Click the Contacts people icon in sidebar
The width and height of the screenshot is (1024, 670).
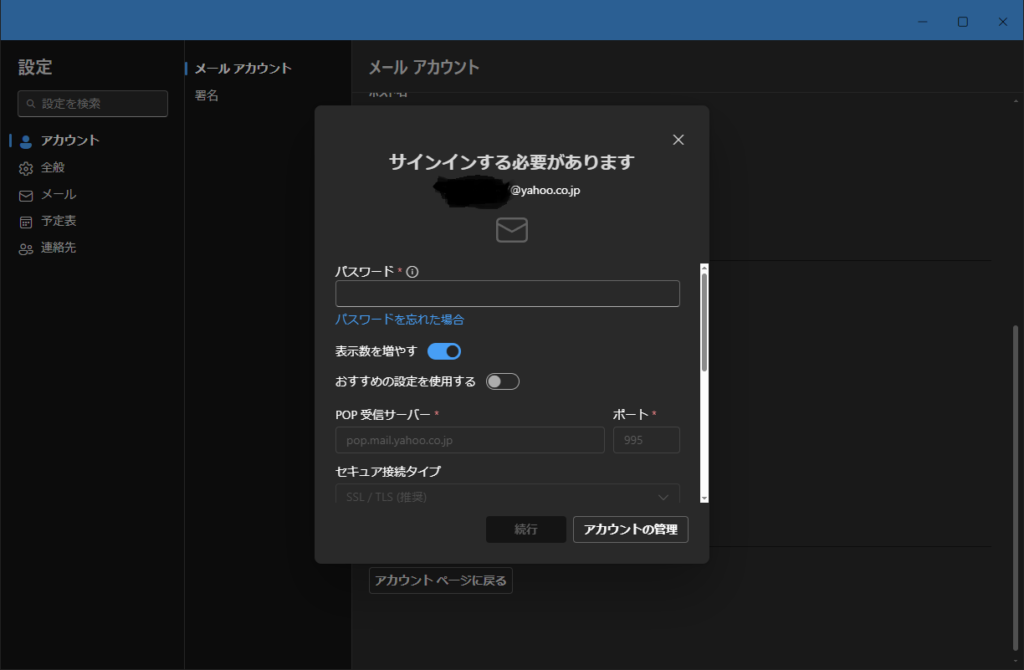point(26,249)
